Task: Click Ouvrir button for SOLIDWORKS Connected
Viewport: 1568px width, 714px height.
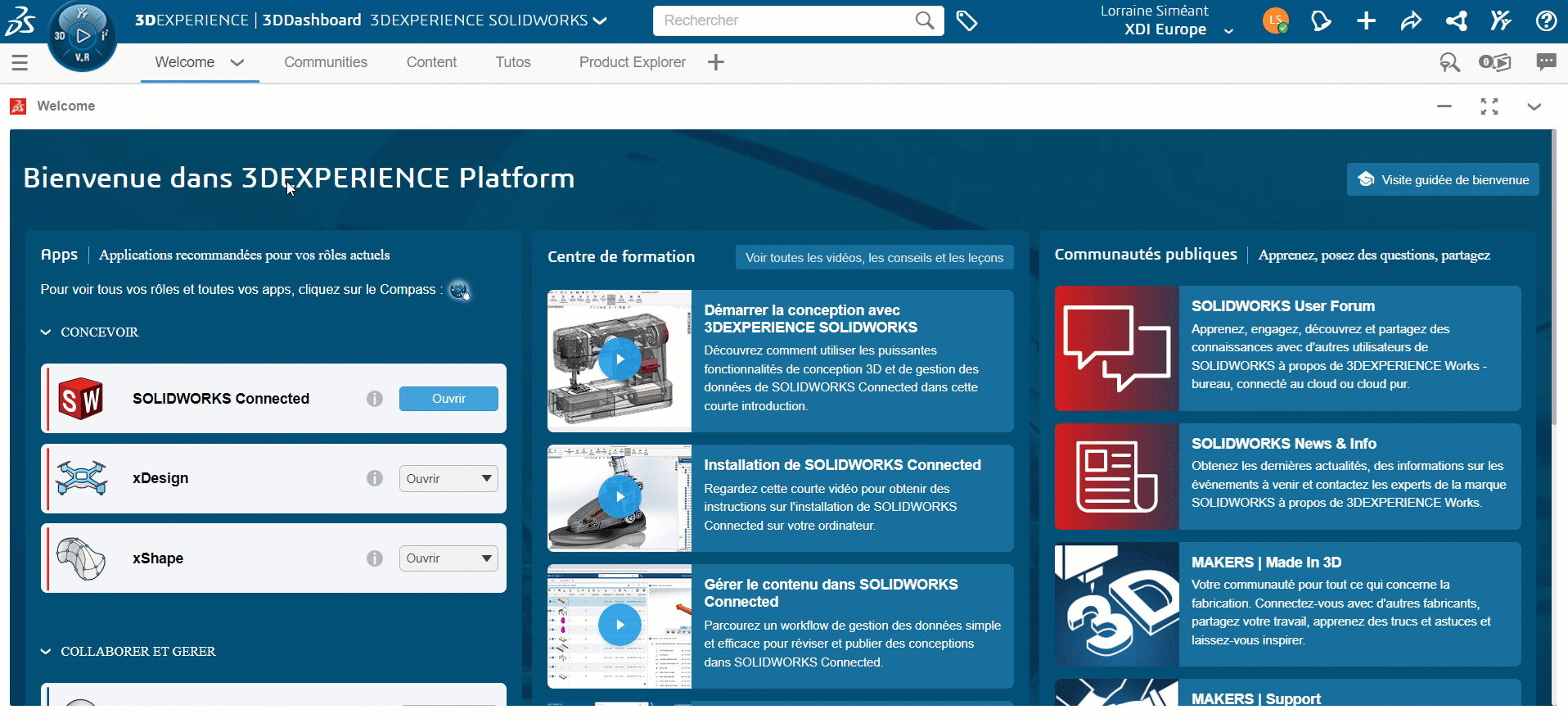Action: point(448,399)
